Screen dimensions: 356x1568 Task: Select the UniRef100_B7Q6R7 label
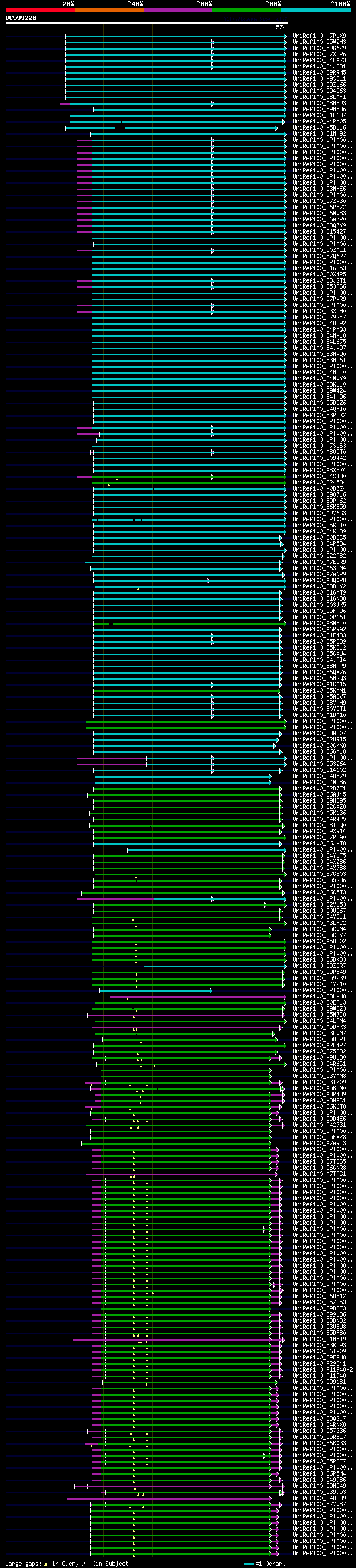pyautogui.click(x=319, y=256)
